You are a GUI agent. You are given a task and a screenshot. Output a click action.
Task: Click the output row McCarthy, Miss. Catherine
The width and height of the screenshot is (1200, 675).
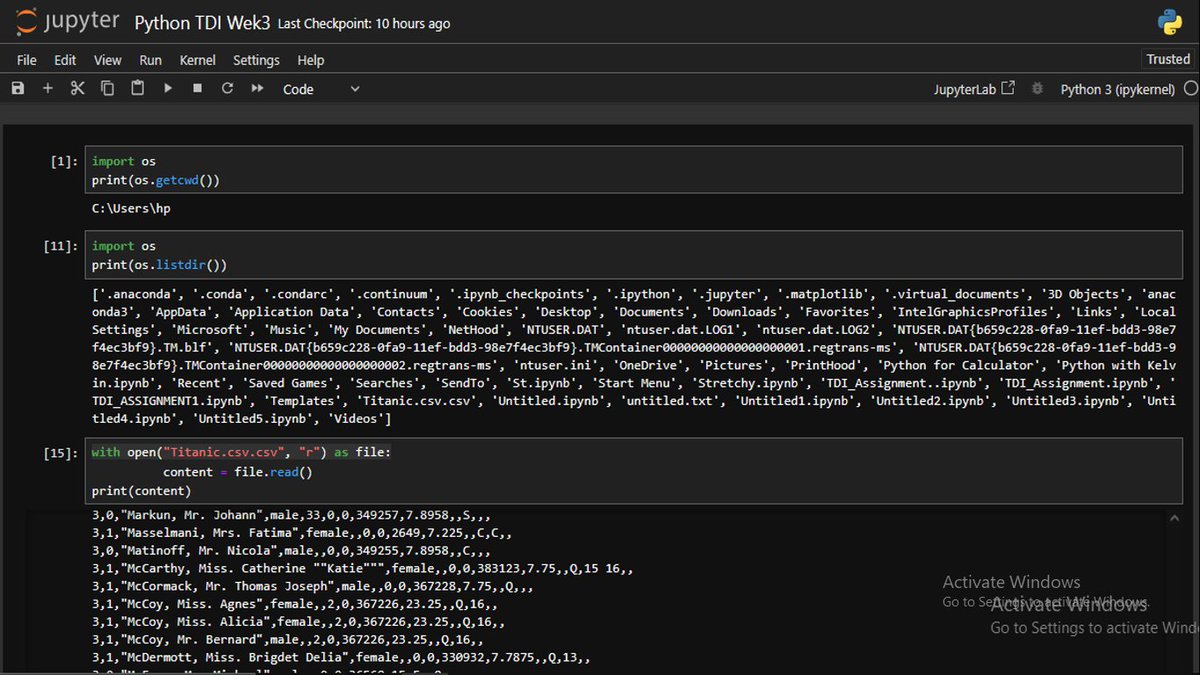click(x=363, y=568)
